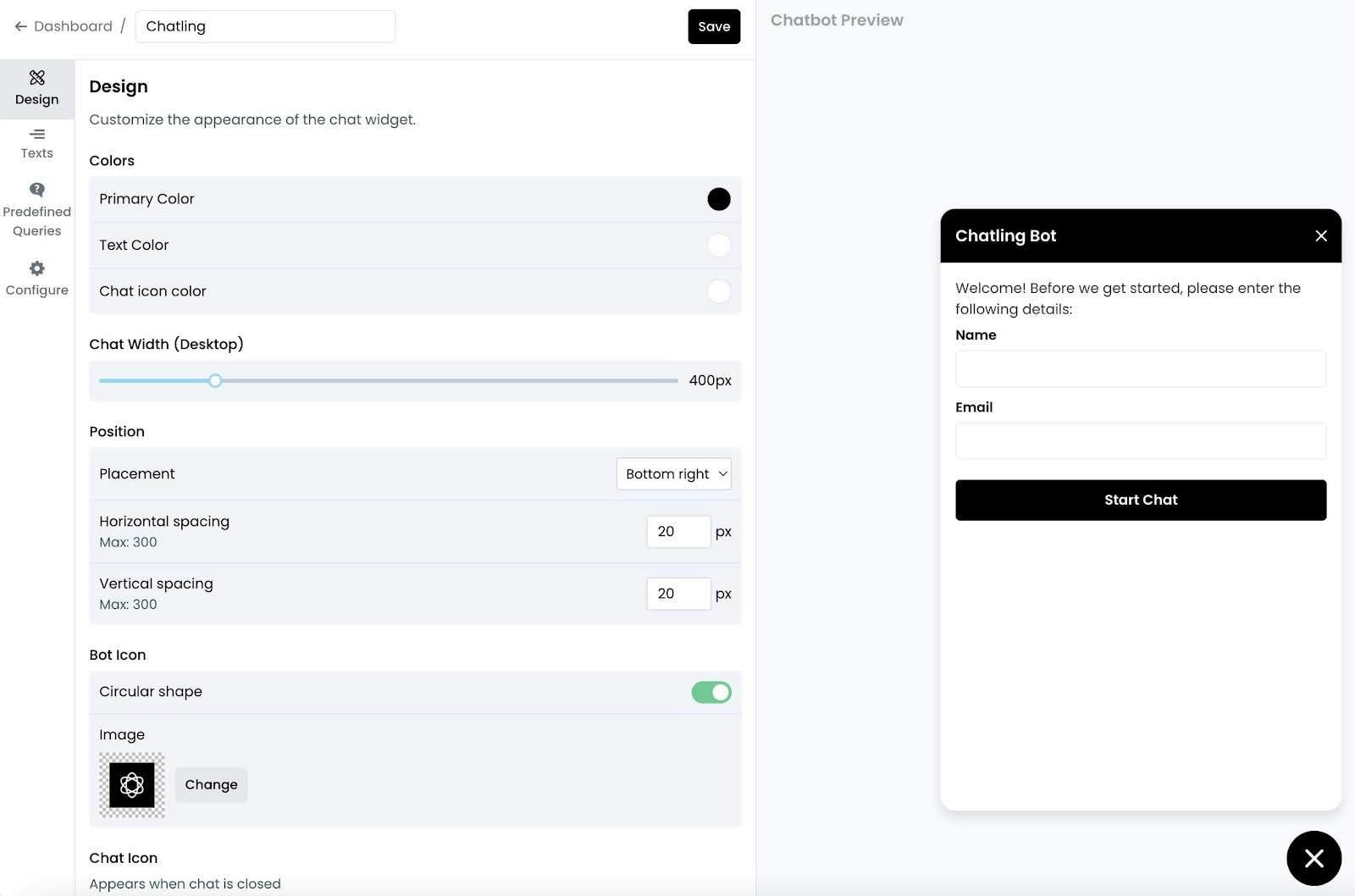Click the Email field in preview
This screenshot has height=896, width=1355.
pyautogui.click(x=1141, y=441)
